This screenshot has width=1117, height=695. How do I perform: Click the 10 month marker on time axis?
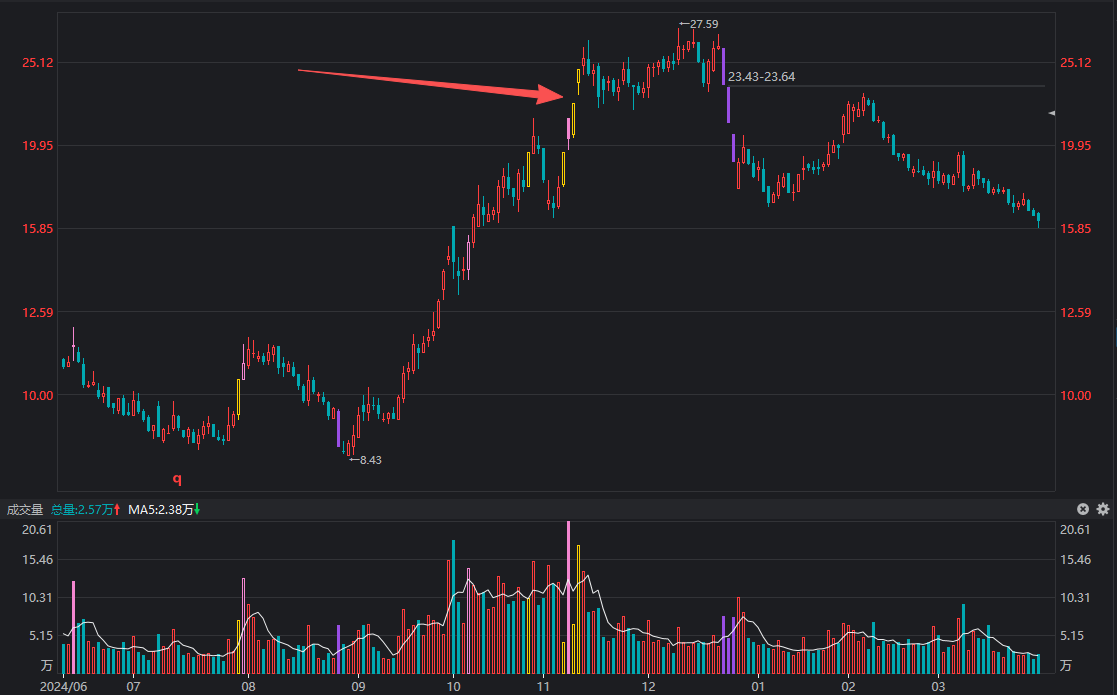click(453, 687)
